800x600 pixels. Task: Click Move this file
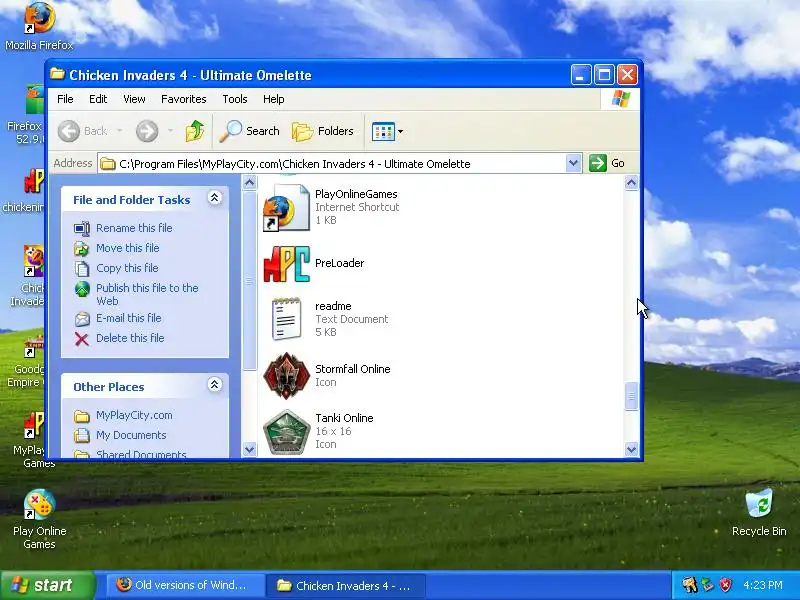[128, 248]
